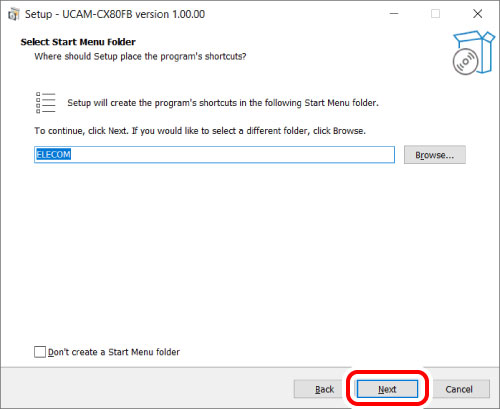Viewport: 500px width, 409px height.
Task: Click the Setup installer icon in title bar
Action: tap(14, 15)
